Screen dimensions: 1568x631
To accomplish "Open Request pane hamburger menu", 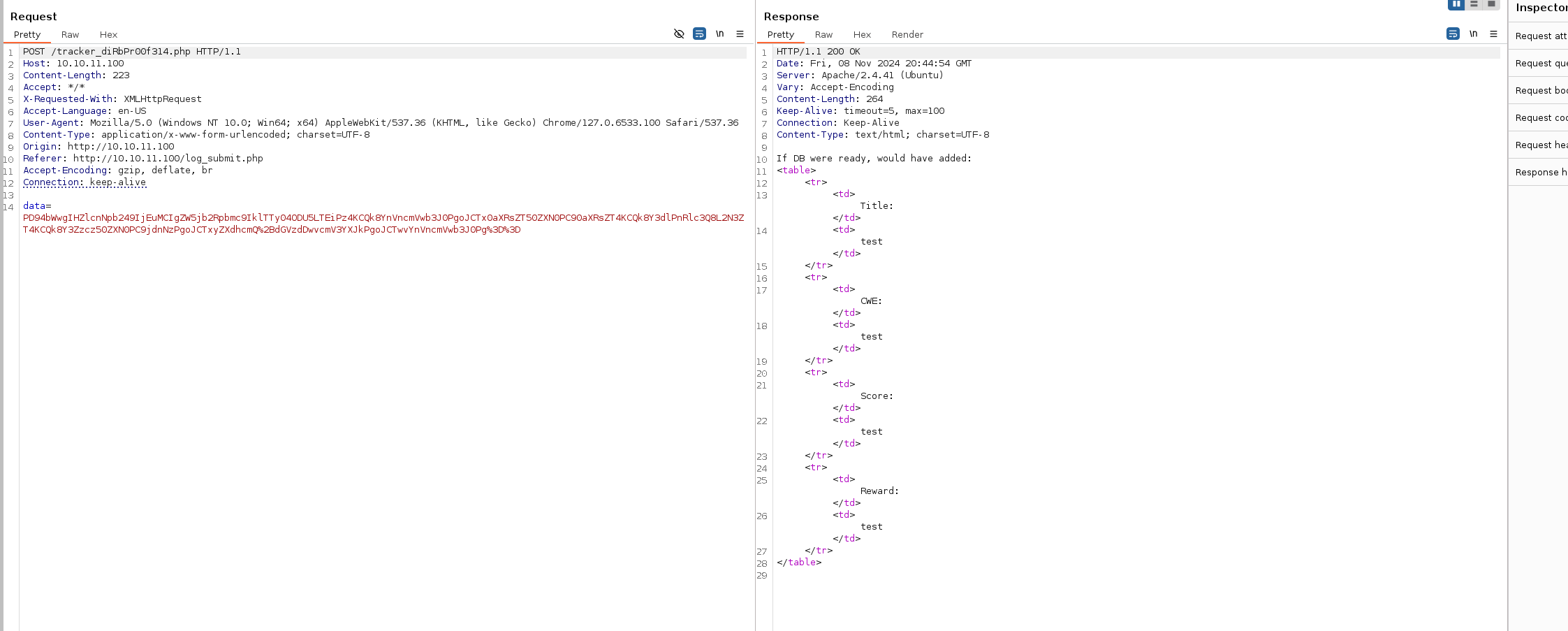I will click(740, 34).
